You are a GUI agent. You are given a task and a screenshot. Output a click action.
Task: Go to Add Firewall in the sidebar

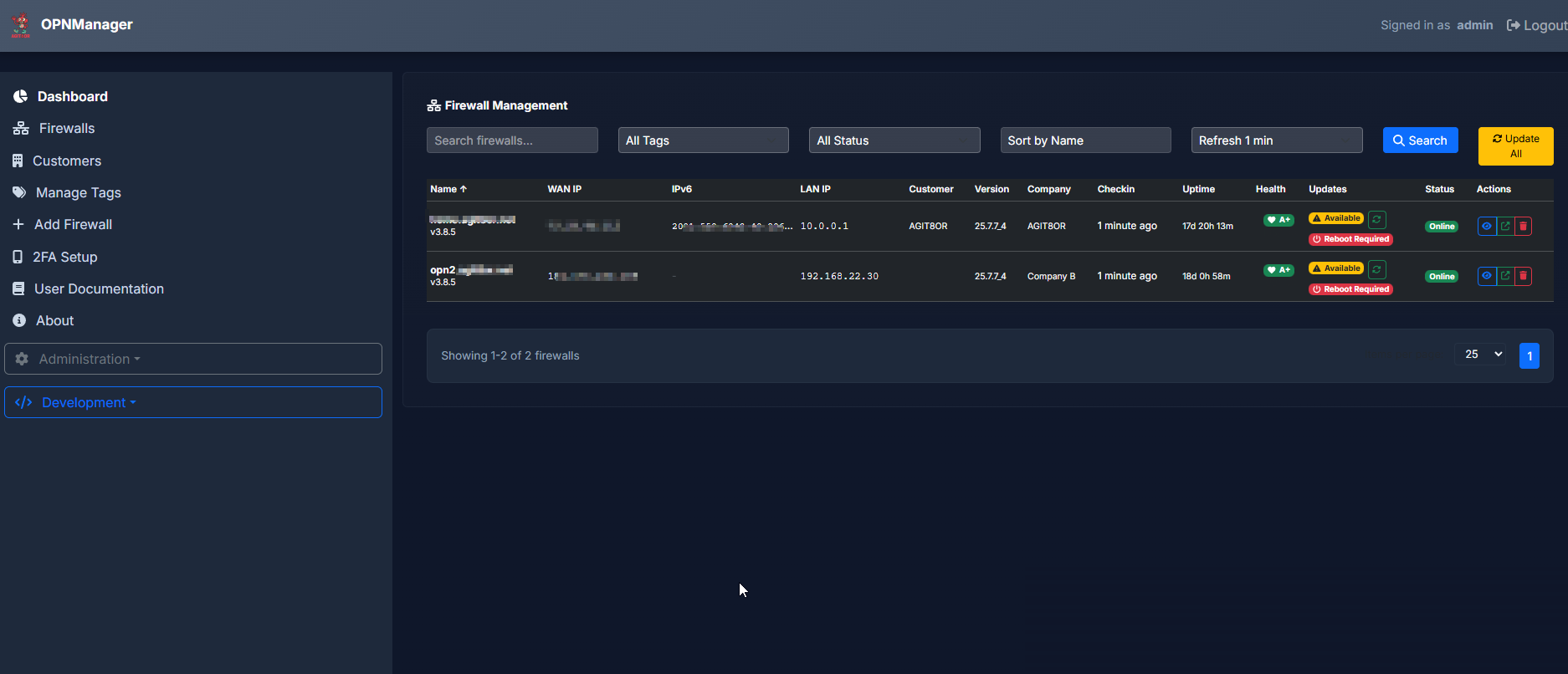73,224
